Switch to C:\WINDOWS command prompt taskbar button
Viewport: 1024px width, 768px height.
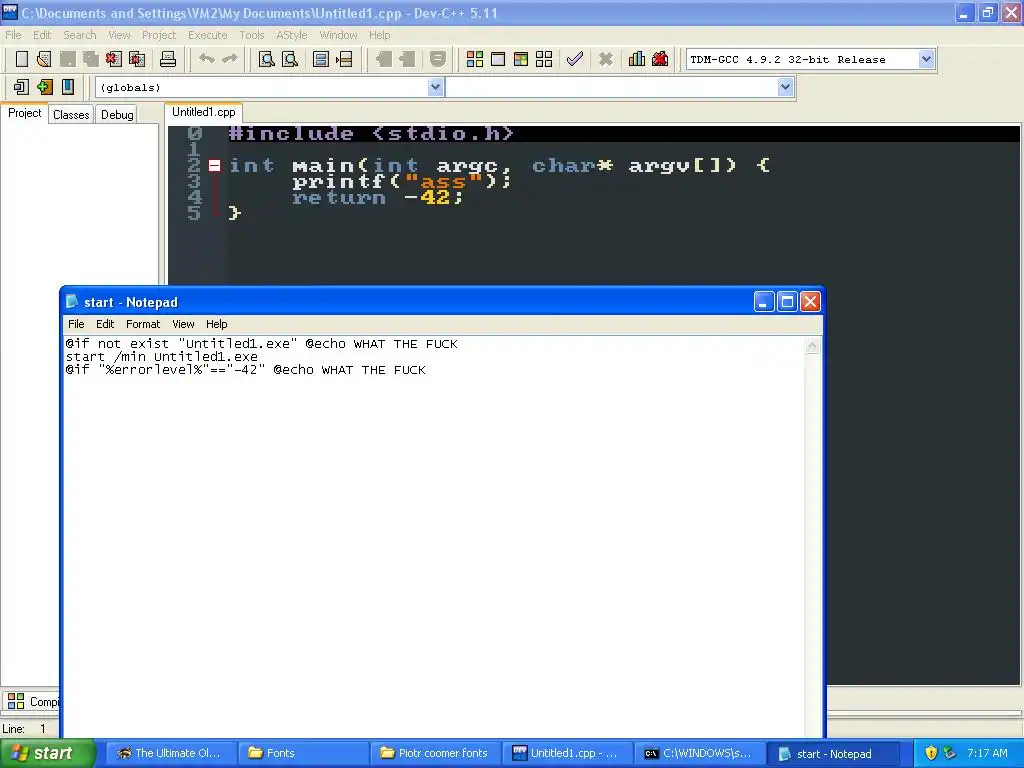699,753
